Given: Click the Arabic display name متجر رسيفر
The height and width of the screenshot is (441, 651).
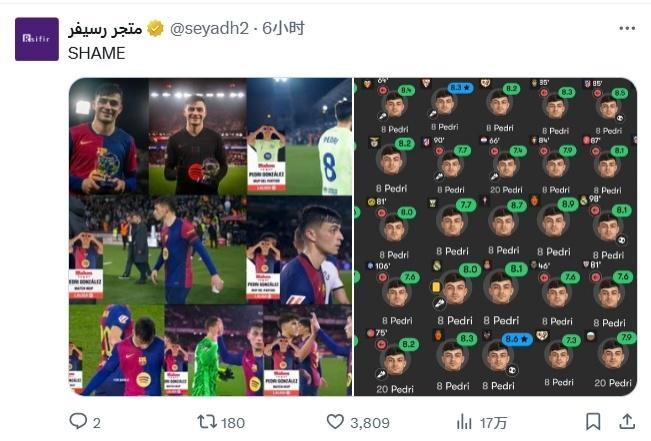Looking at the screenshot, I should click(105, 29).
